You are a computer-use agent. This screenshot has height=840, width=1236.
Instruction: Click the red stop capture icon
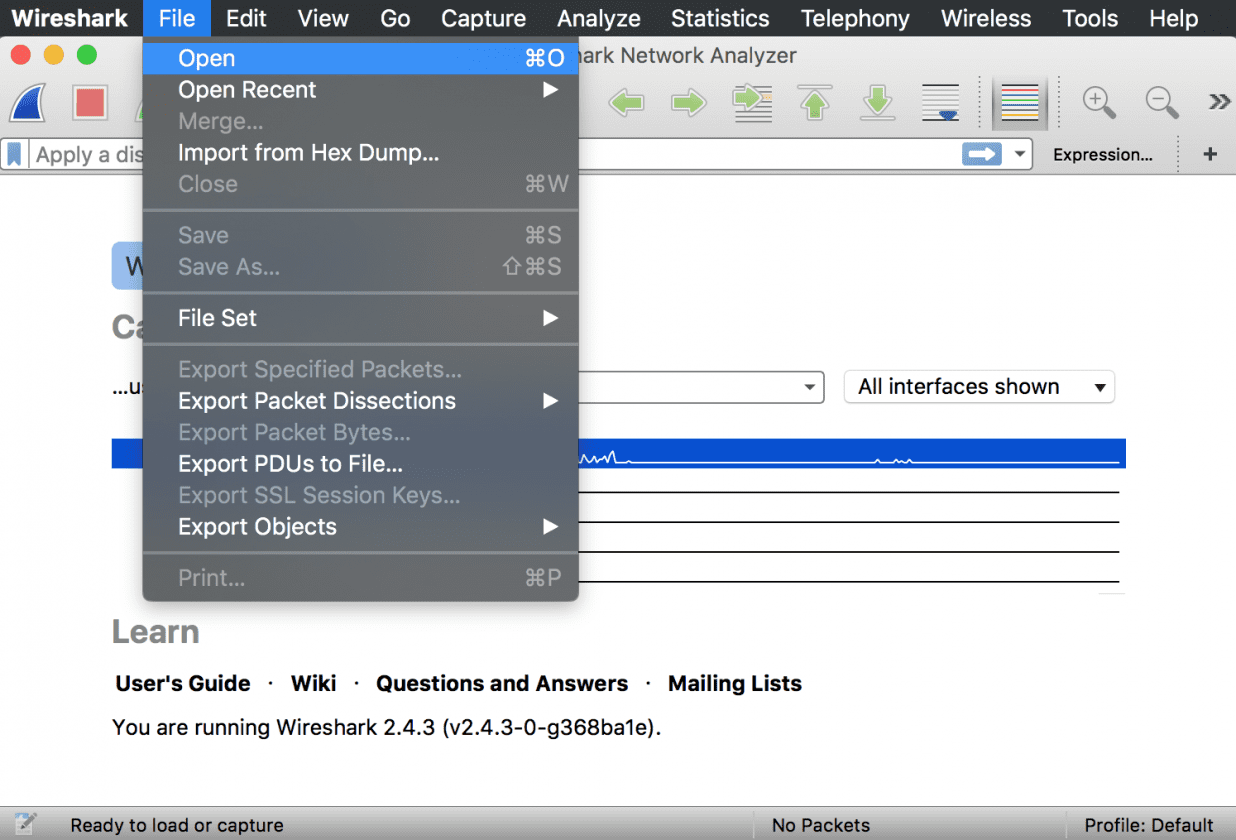coord(89,103)
